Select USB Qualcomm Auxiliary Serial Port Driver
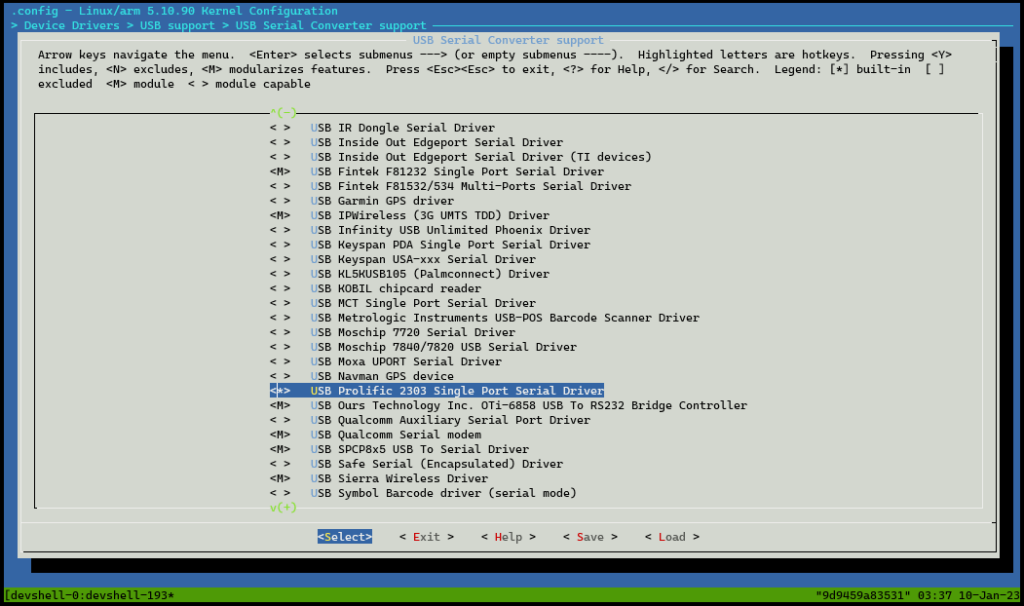 tap(430, 420)
